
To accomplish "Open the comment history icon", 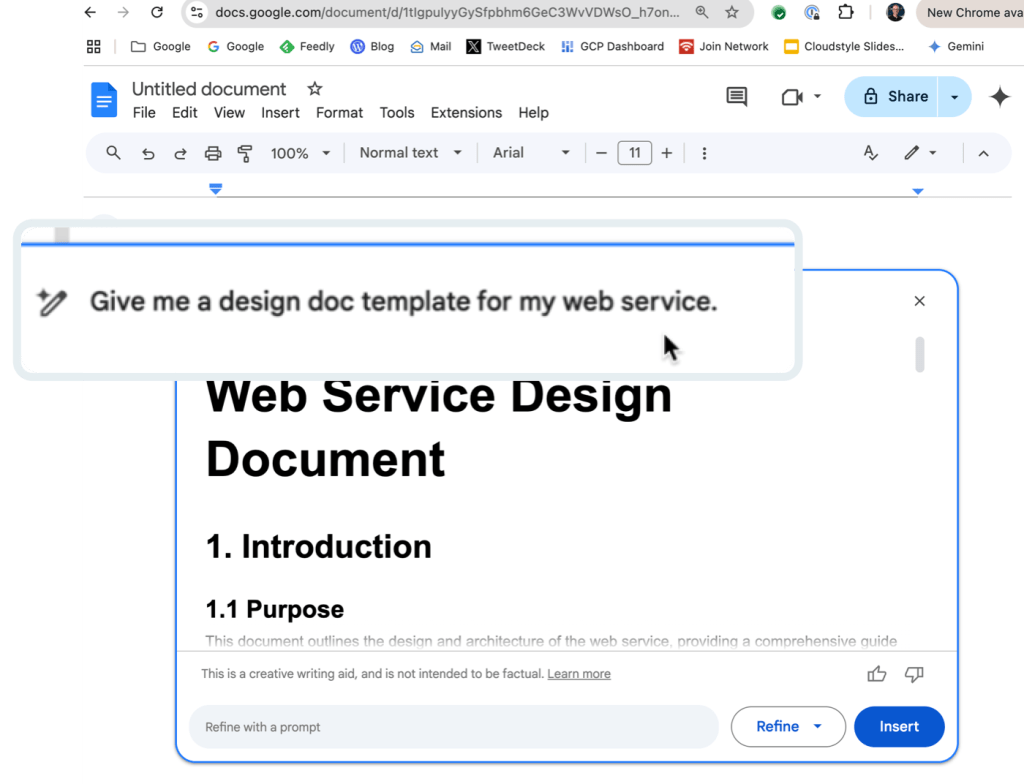I will tap(737, 97).
